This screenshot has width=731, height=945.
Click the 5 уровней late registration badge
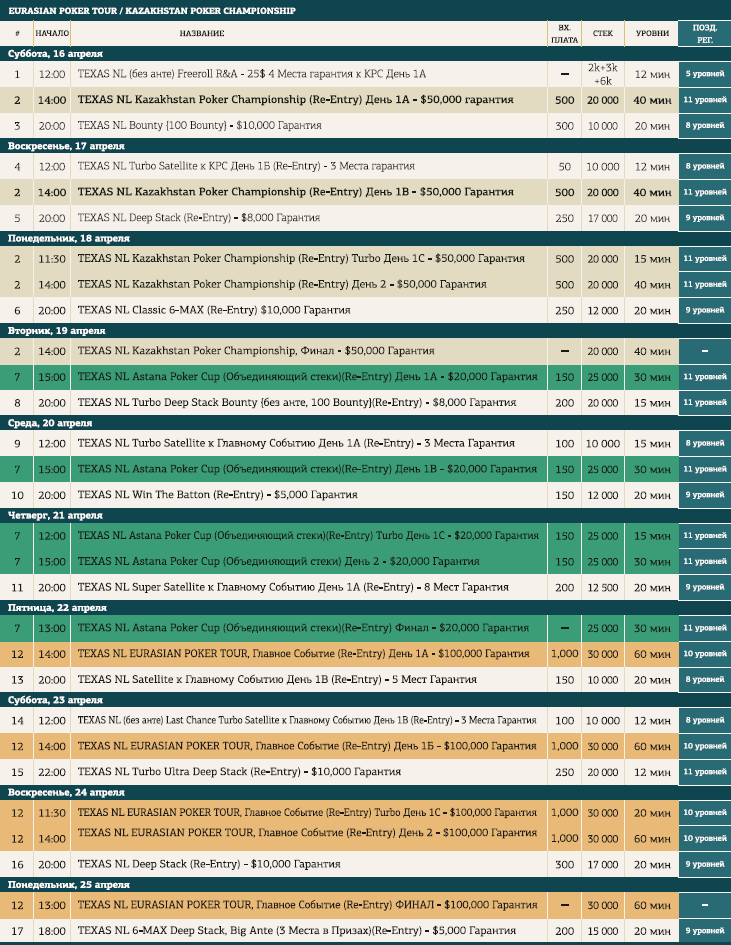[704, 74]
